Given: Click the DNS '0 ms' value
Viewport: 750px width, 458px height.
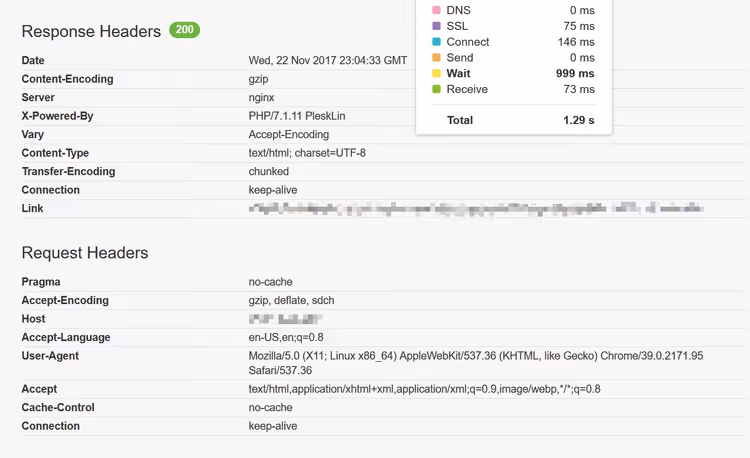Looking at the screenshot, I should (582, 10).
